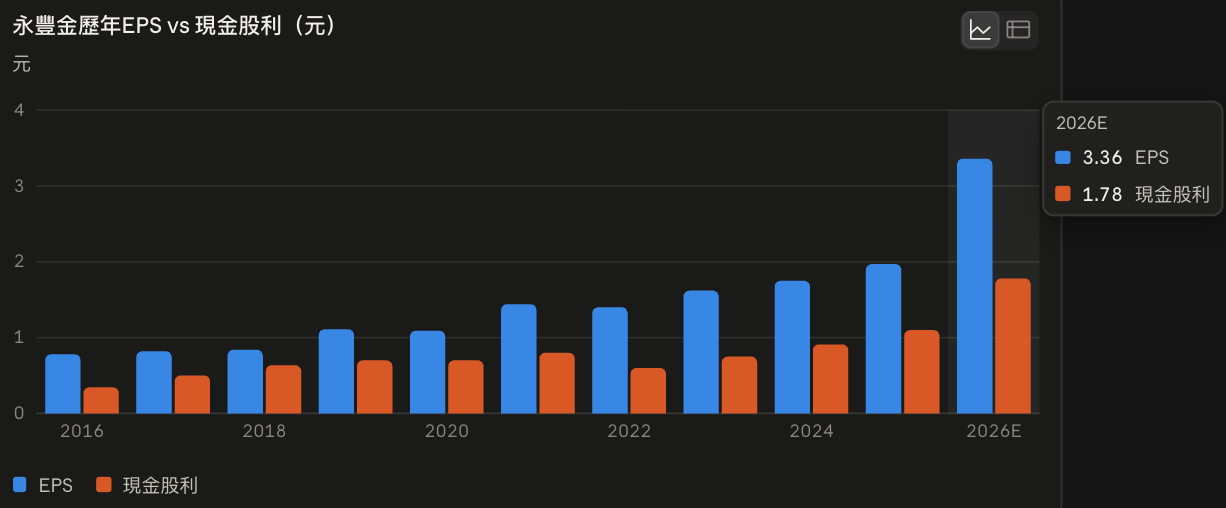Click the 2026E heading in tooltip

coord(1082,123)
